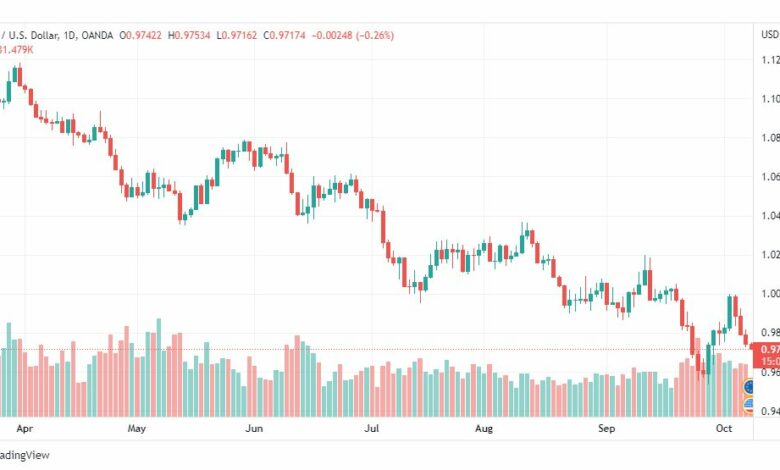Click the Aug label on time axis
This screenshot has width=780, height=470.
(484, 428)
